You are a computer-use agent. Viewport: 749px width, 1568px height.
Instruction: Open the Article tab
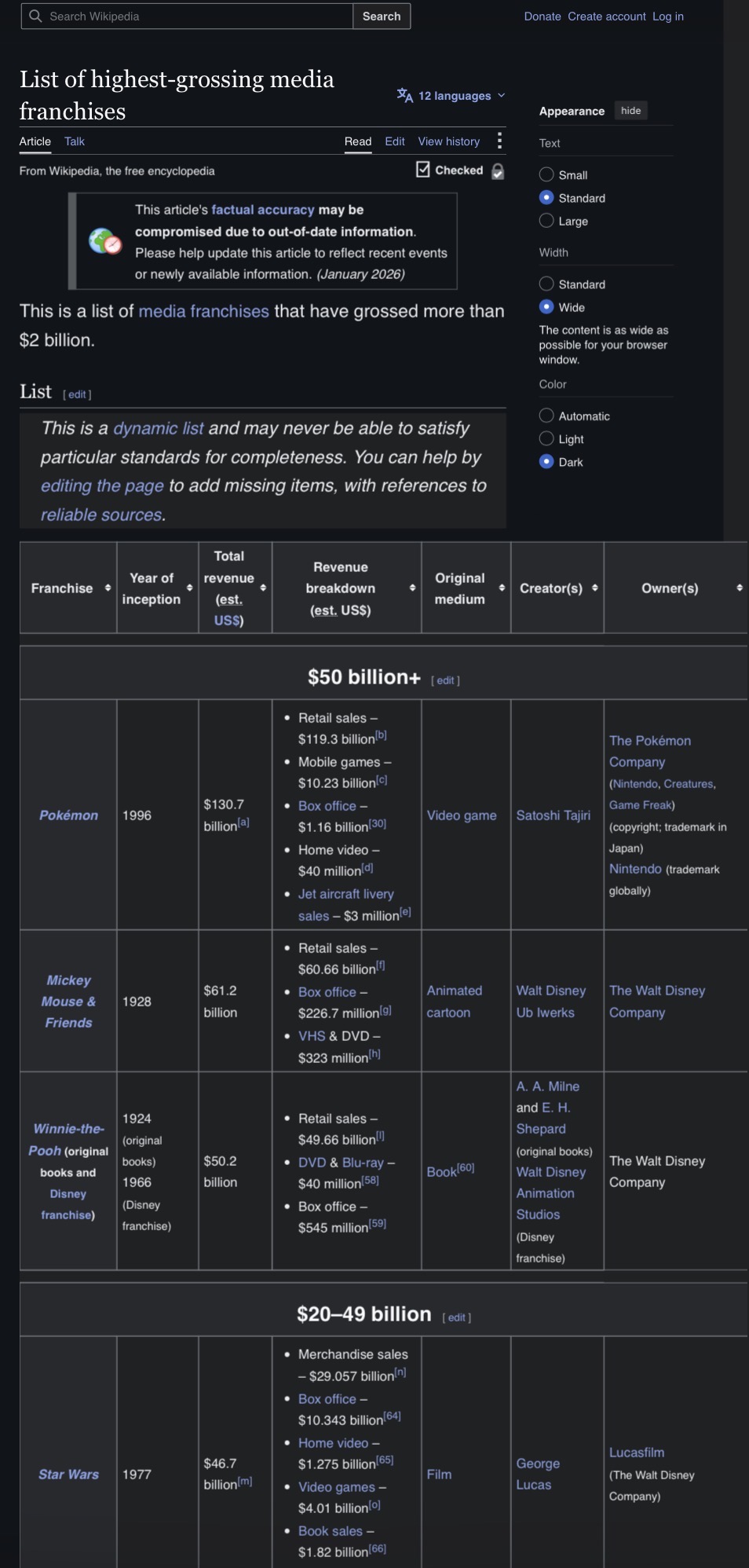(x=35, y=141)
